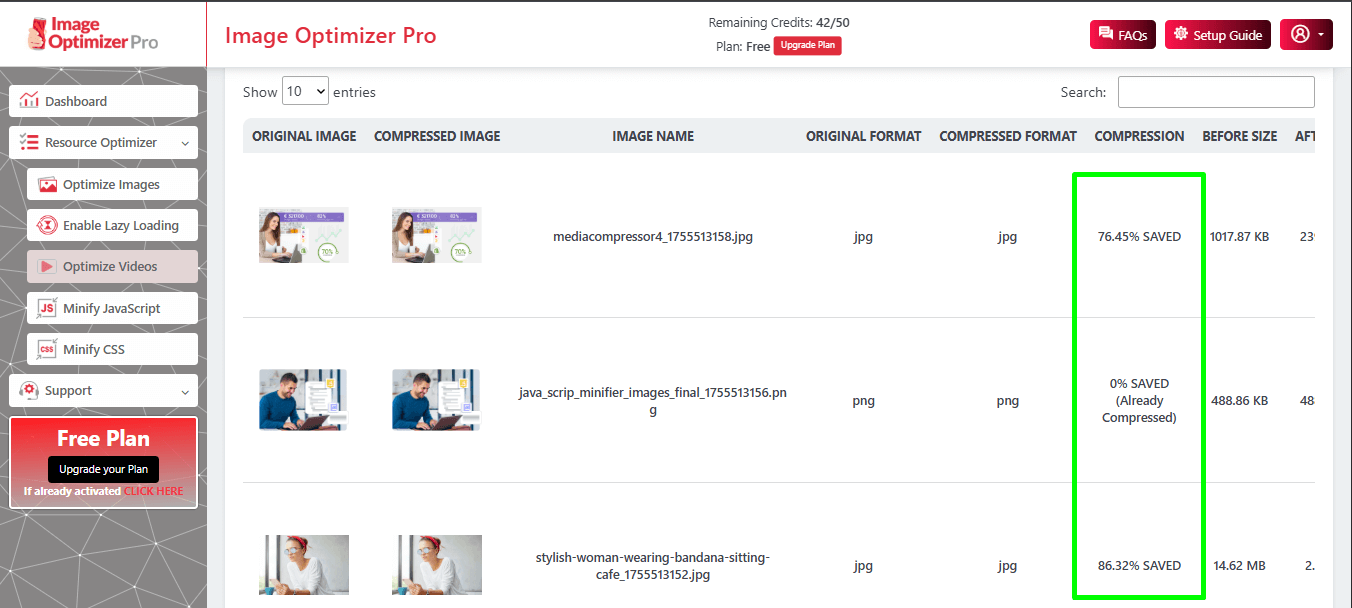The width and height of the screenshot is (1352, 608).
Task: Sort by Compressed Format column header
Action: (x=1008, y=136)
